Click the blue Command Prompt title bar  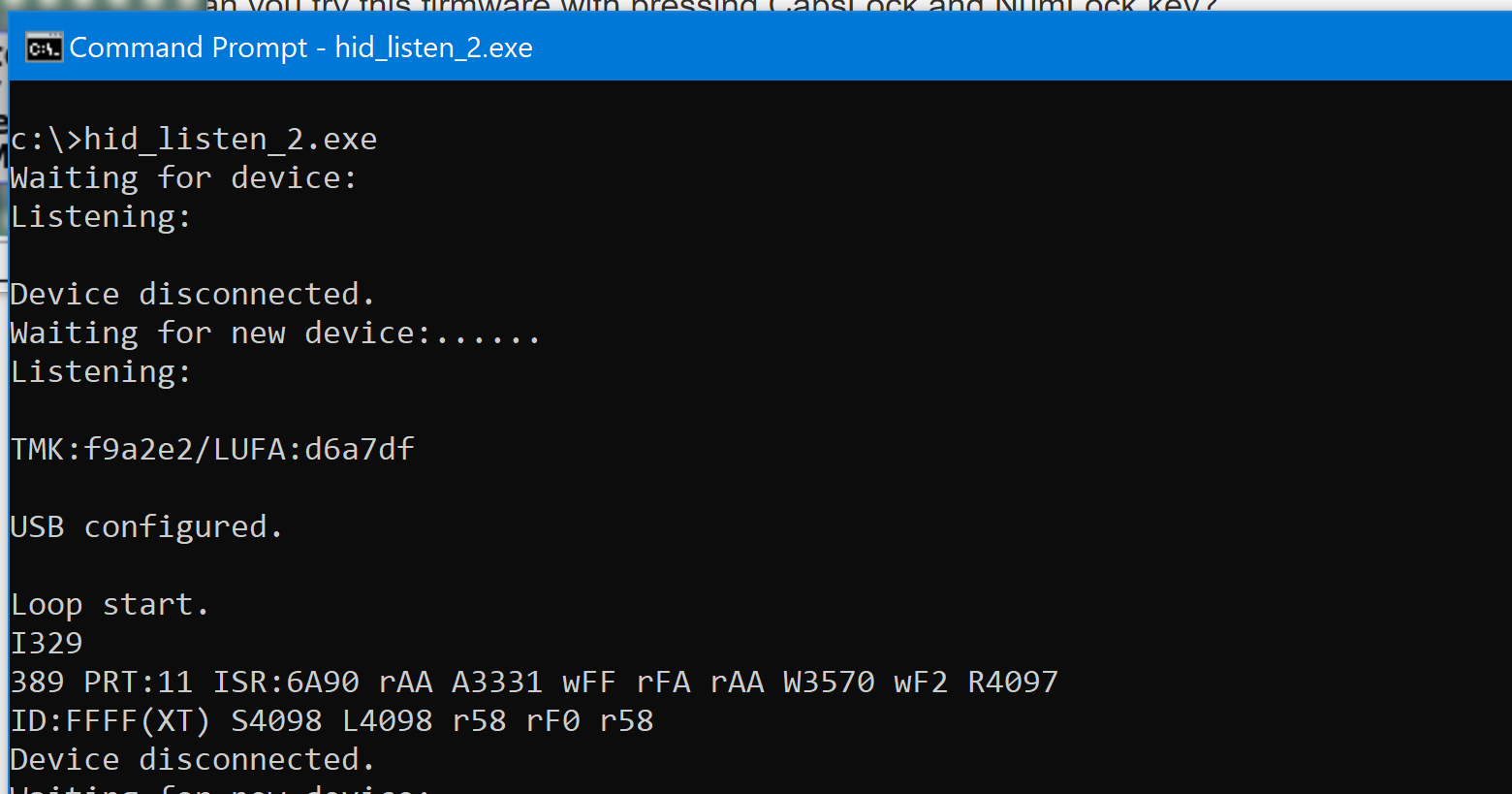click(x=775, y=47)
